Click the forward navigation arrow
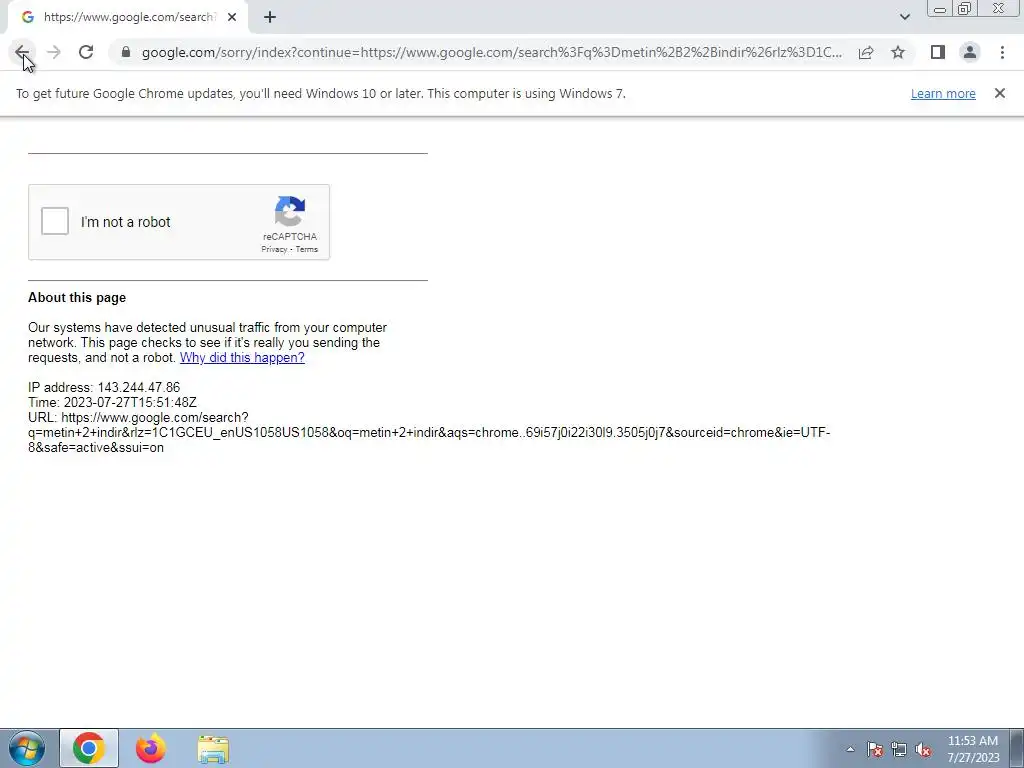This screenshot has width=1024, height=768. tap(54, 52)
